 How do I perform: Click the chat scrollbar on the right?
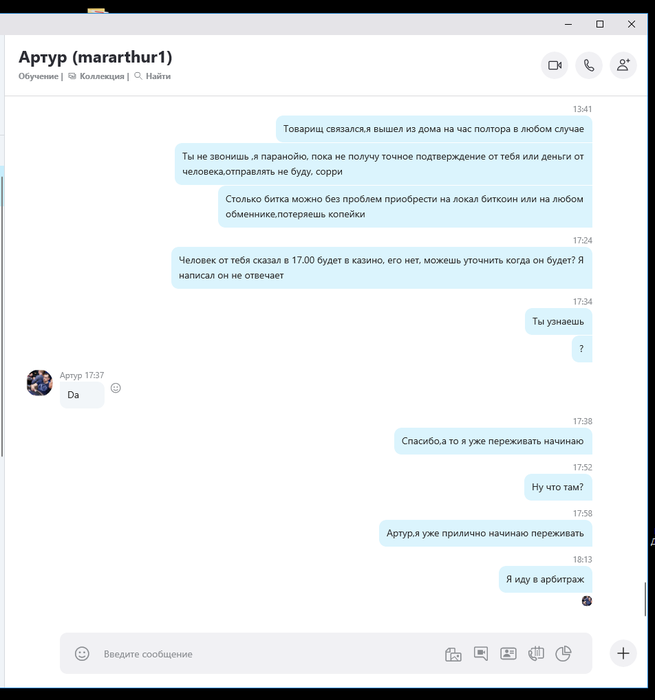(x=645, y=599)
